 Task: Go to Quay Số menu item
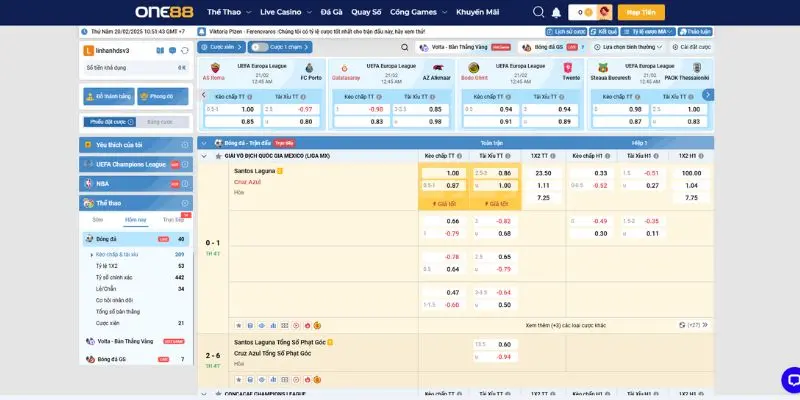tap(366, 12)
